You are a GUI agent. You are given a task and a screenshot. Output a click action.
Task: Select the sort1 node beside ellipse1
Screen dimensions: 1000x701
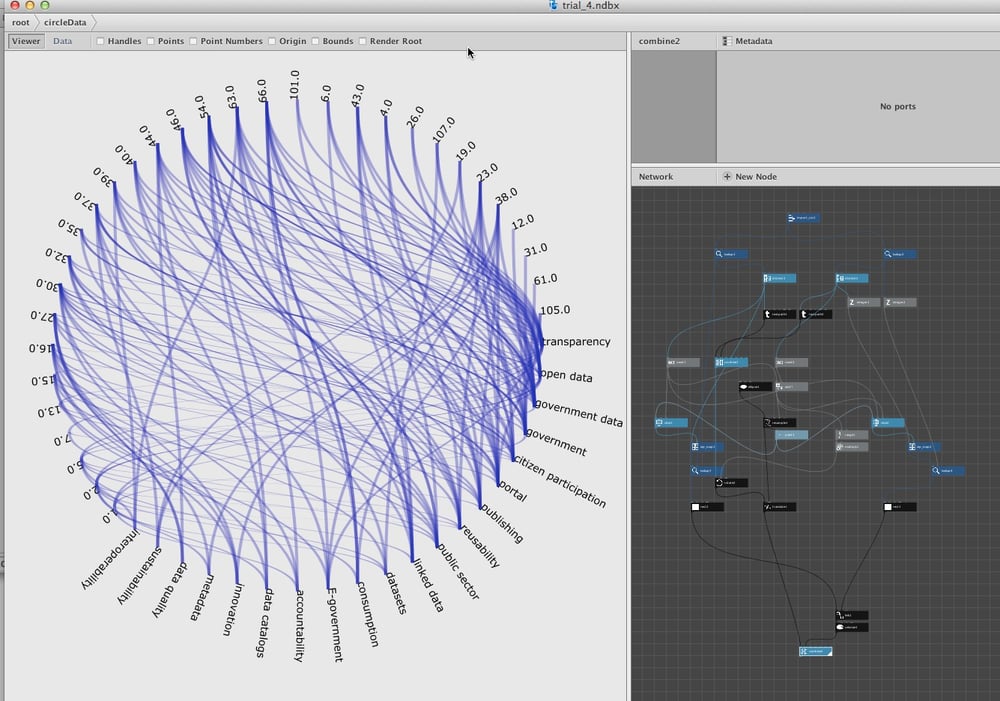[791, 387]
